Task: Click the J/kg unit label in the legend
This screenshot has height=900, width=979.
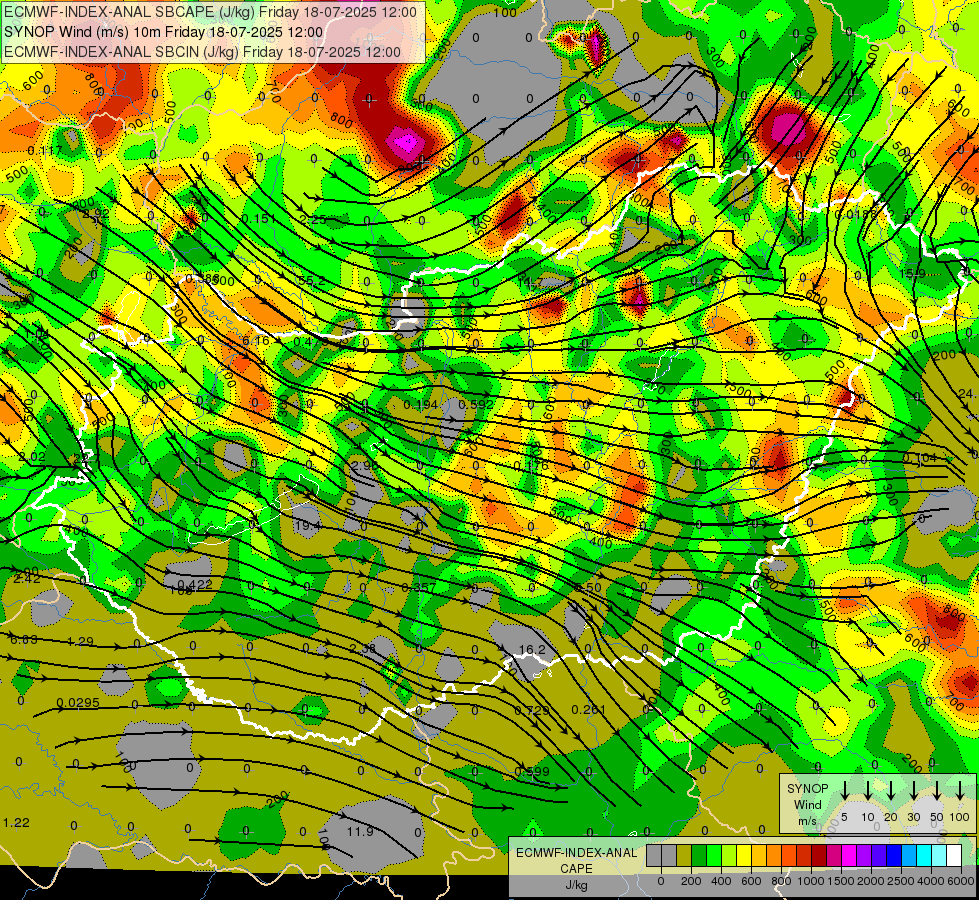Action: pyautogui.click(x=576, y=885)
